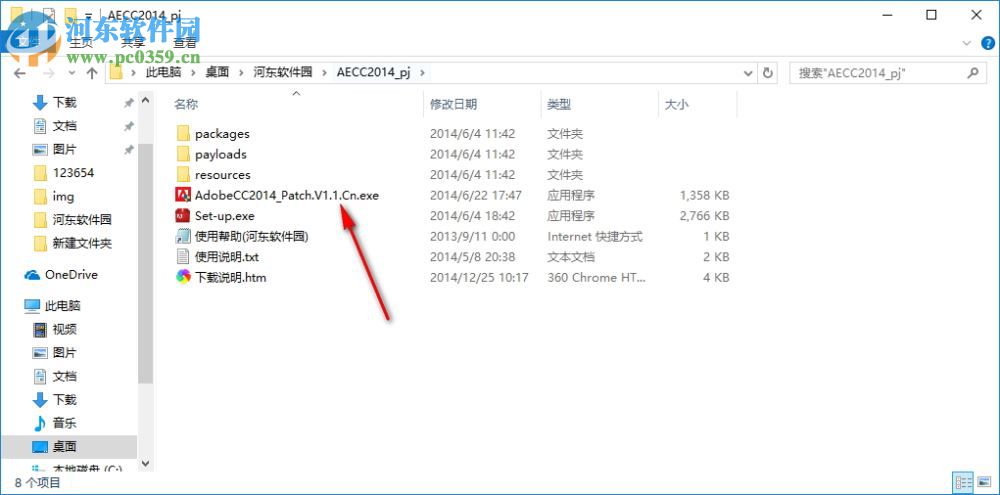Select the resources folder icon
Image resolution: width=1000 pixels, height=495 pixels.
[183, 174]
